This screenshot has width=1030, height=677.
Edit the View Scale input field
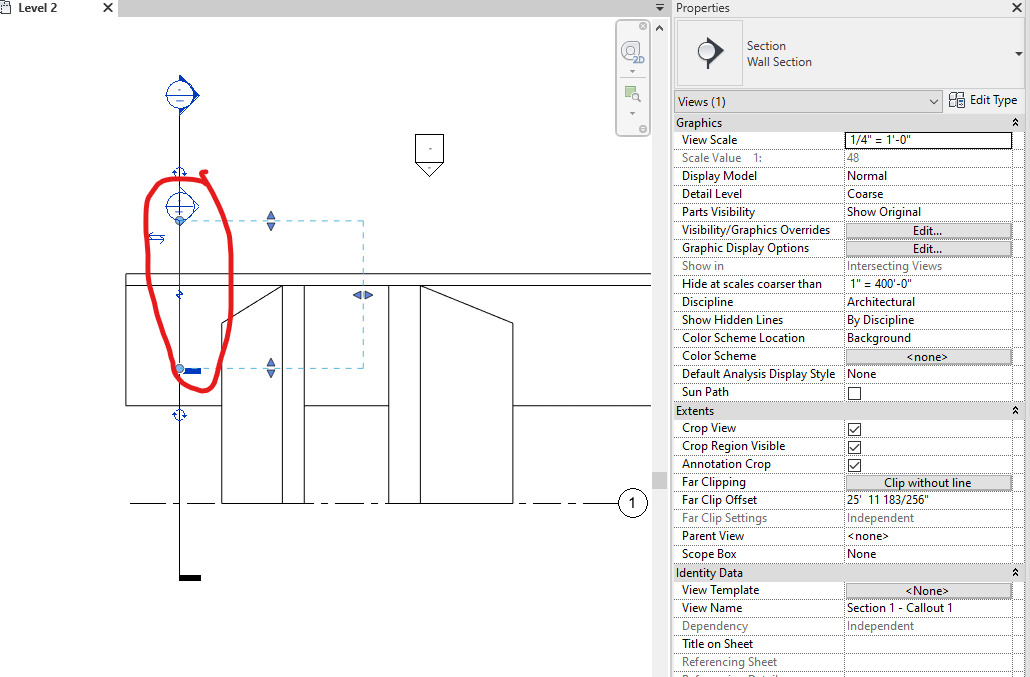(x=928, y=140)
